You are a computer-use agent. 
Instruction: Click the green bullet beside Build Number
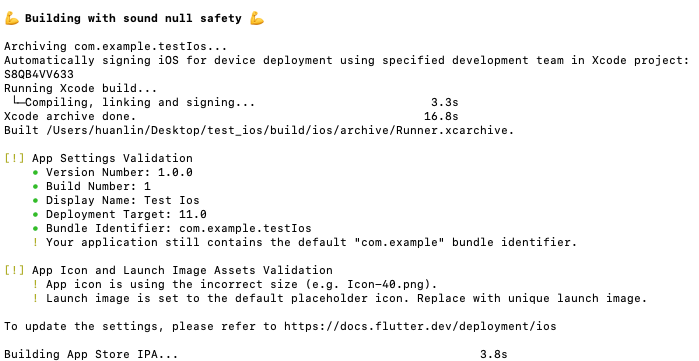click(x=36, y=186)
